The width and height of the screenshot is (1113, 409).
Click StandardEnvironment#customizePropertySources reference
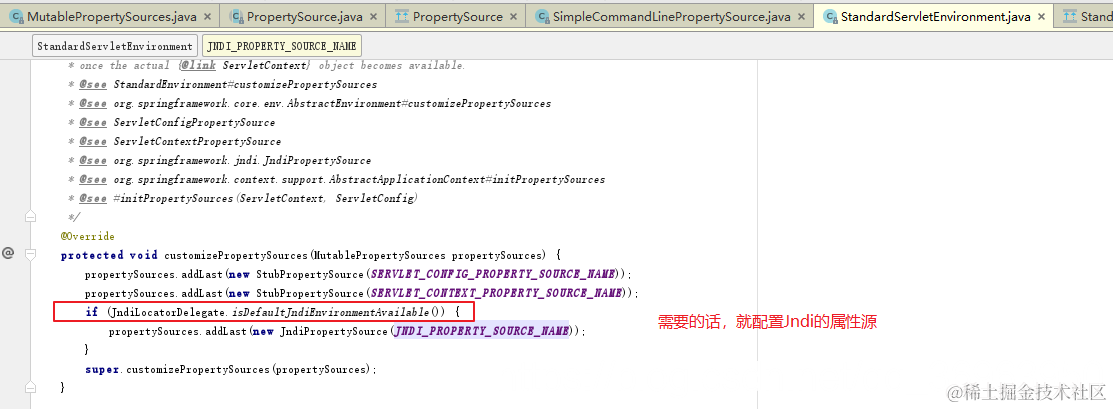click(x=245, y=84)
